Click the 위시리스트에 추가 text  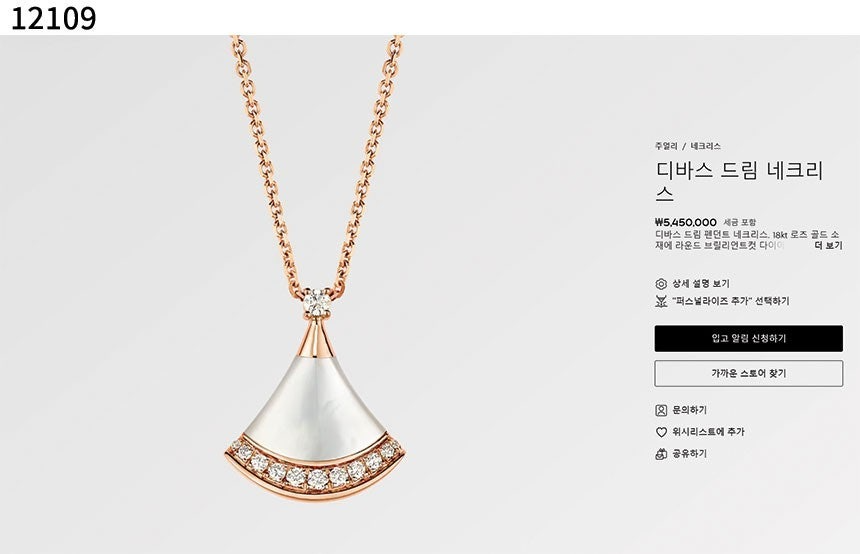(708, 432)
